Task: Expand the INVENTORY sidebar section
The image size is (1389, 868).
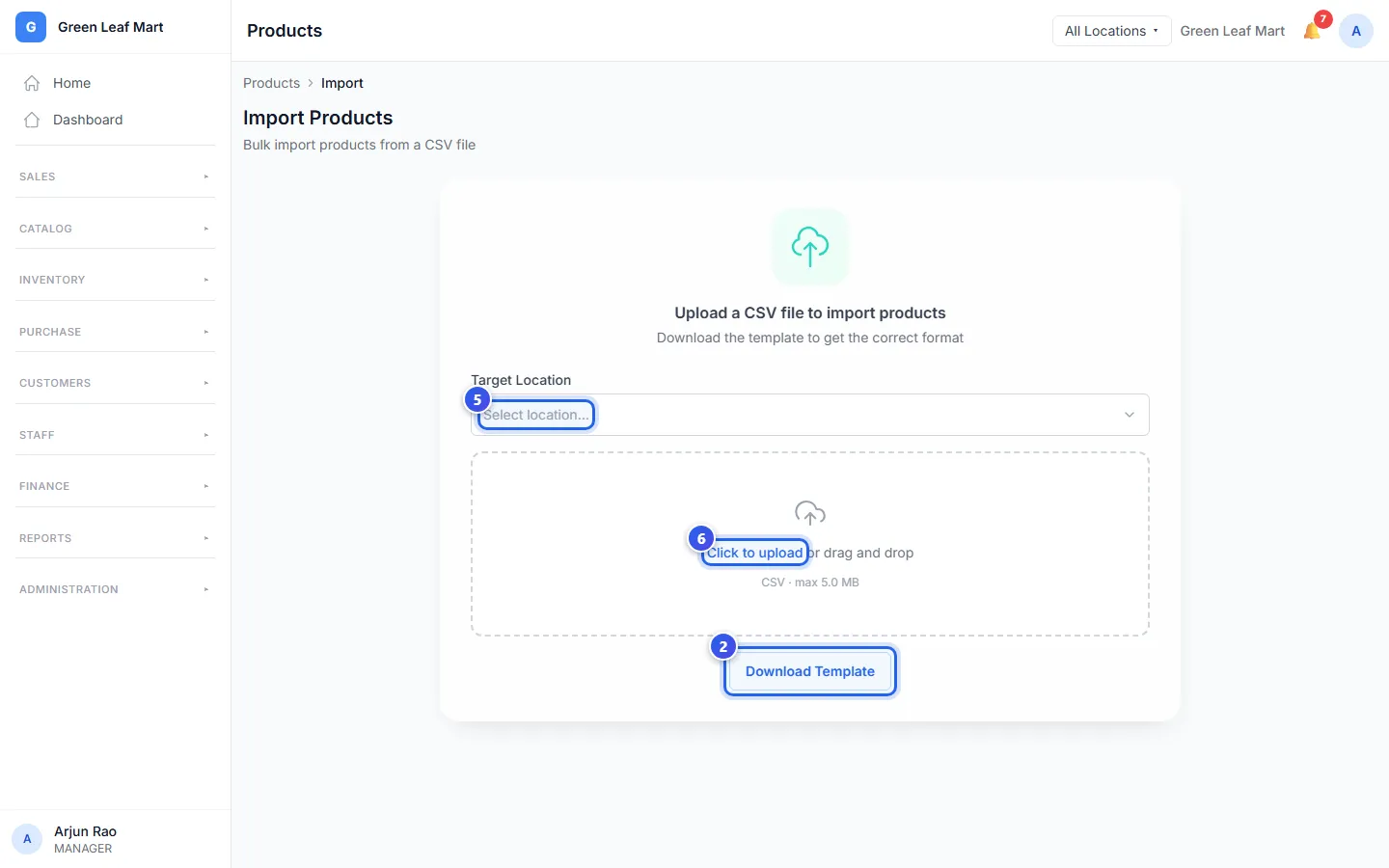Action: (115, 280)
